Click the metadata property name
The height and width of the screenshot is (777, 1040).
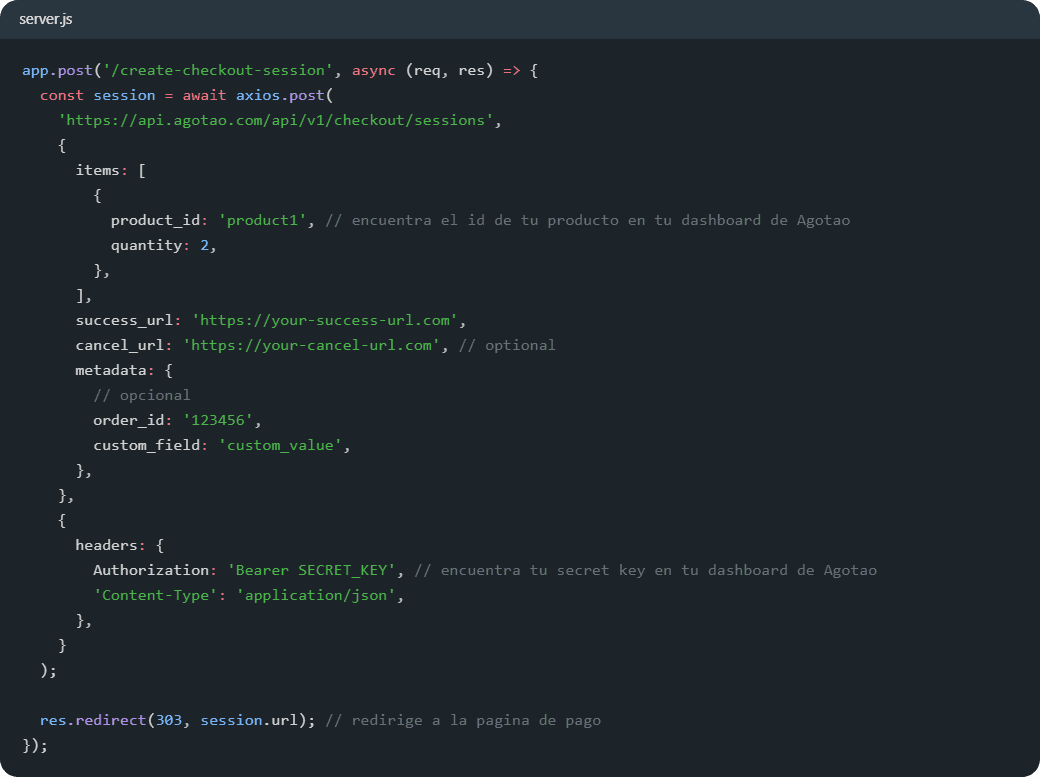[x=111, y=370]
